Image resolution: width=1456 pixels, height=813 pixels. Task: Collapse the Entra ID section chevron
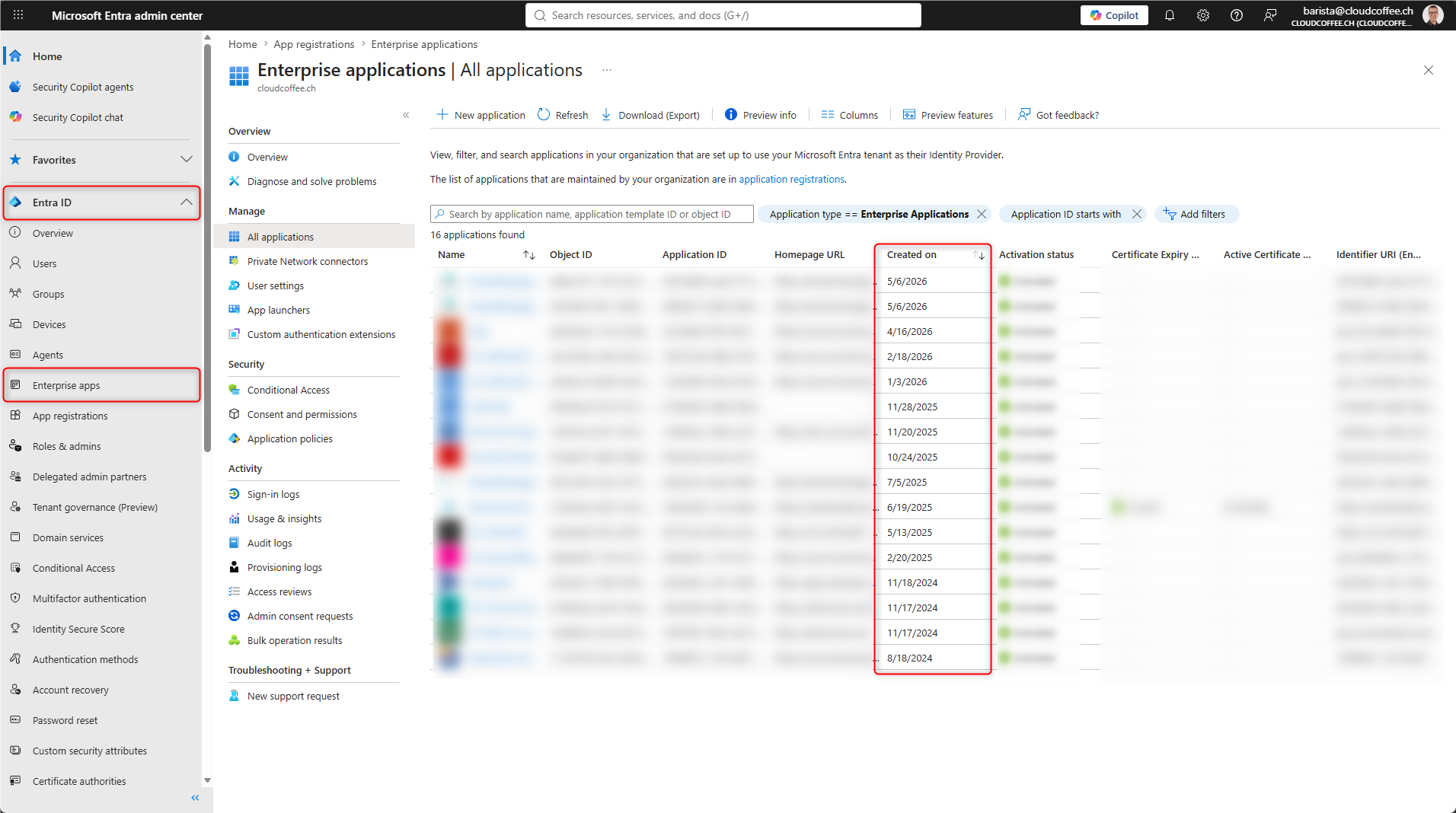(x=187, y=202)
